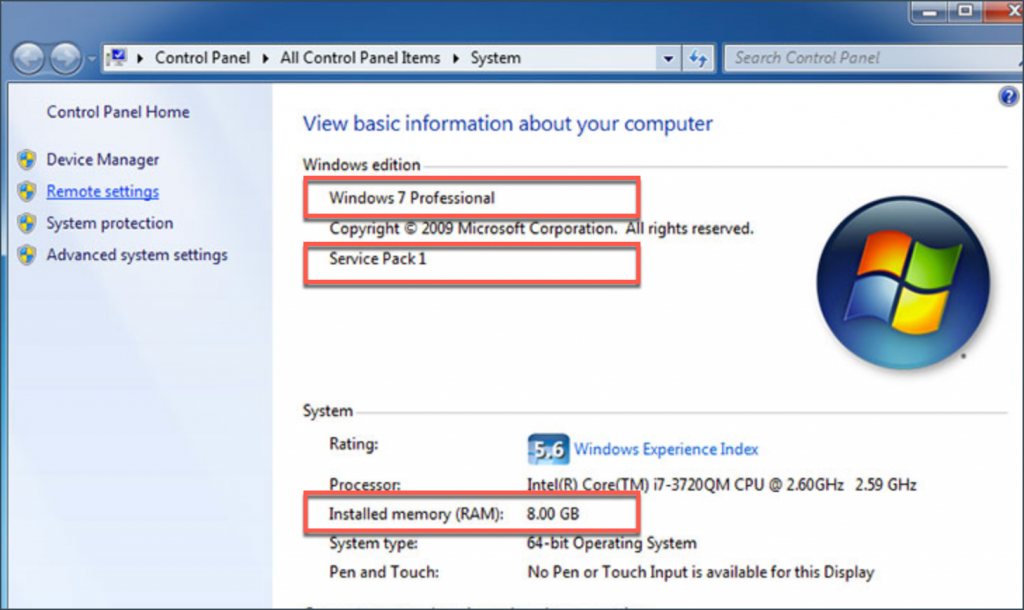Go to Control Panel Home

117,112
